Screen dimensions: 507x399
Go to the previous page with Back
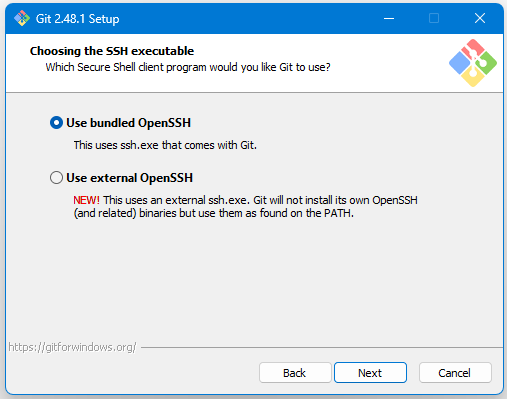295,373
